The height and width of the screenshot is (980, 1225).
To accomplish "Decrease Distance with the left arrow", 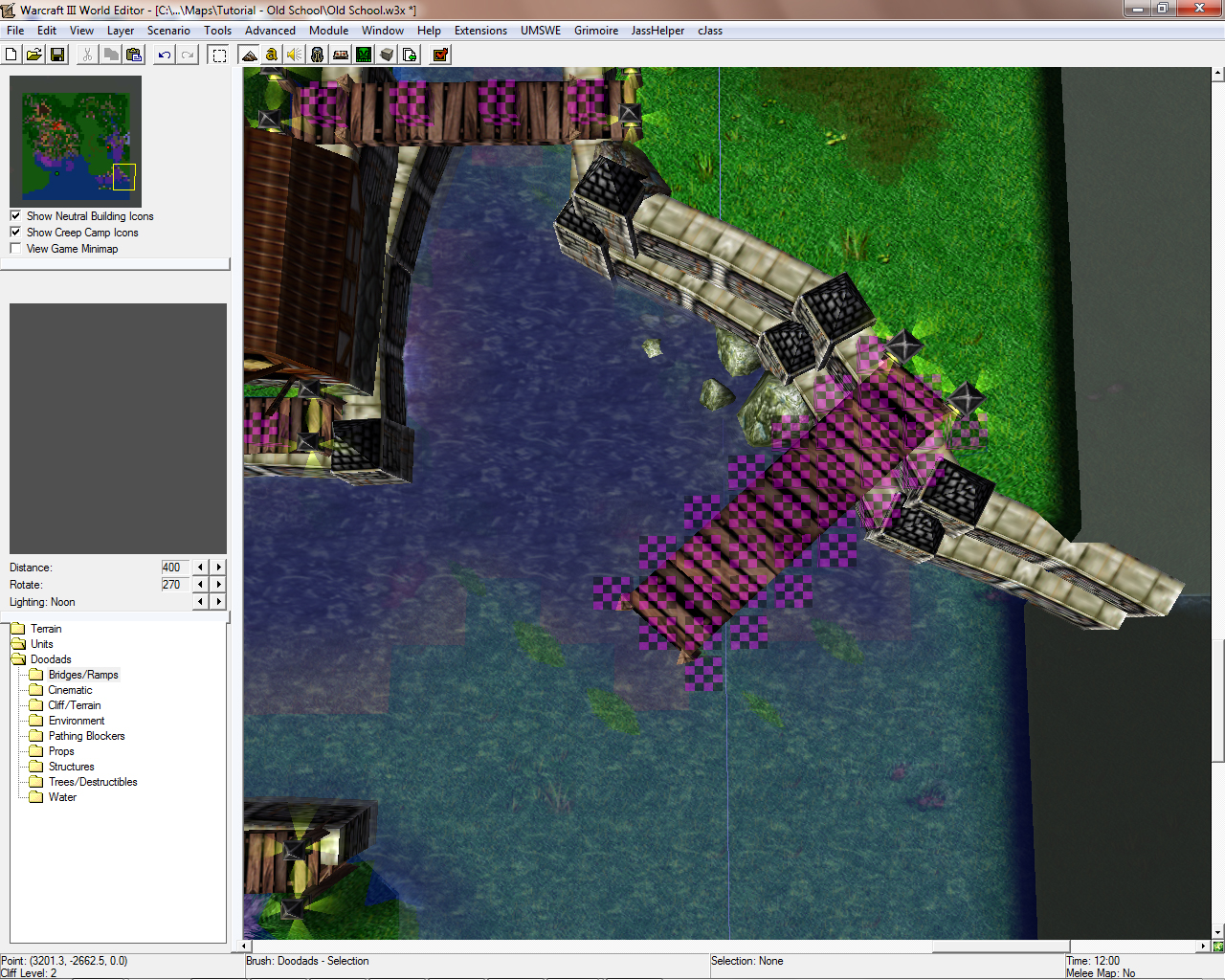I will pos(200,568).
